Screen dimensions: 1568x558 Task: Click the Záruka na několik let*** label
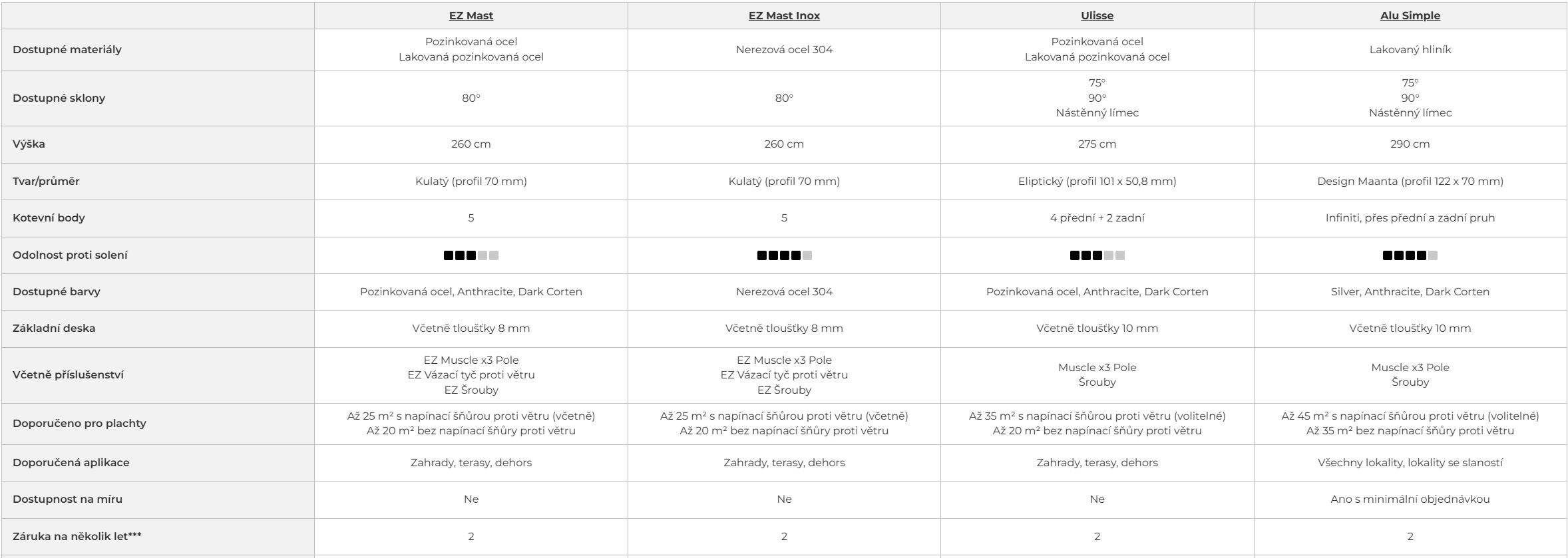coord(77,536)
